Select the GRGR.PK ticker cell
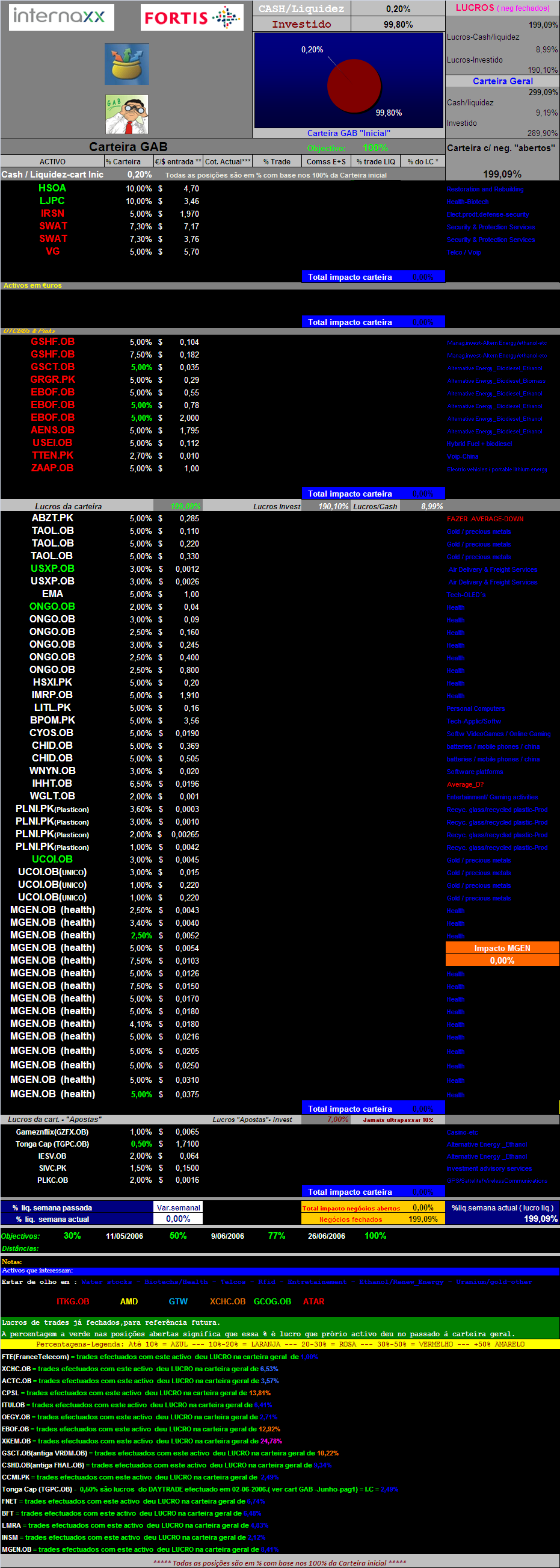The image size is (560, 1568). pyautogui.click(x=52, y=379)
